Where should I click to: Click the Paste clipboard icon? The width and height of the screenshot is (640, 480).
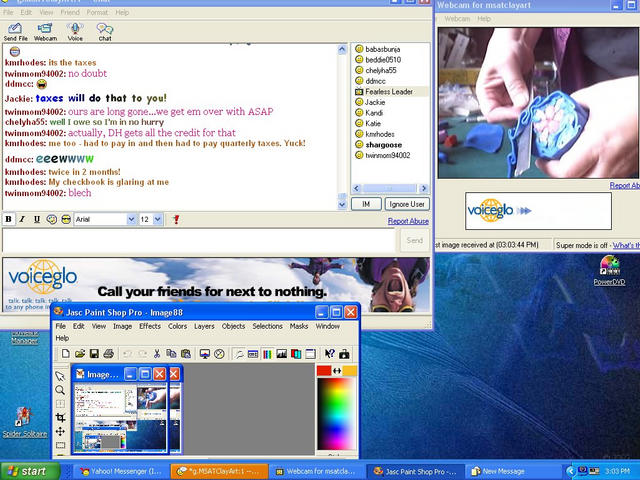pyautogui.click(x=186, y=354)
